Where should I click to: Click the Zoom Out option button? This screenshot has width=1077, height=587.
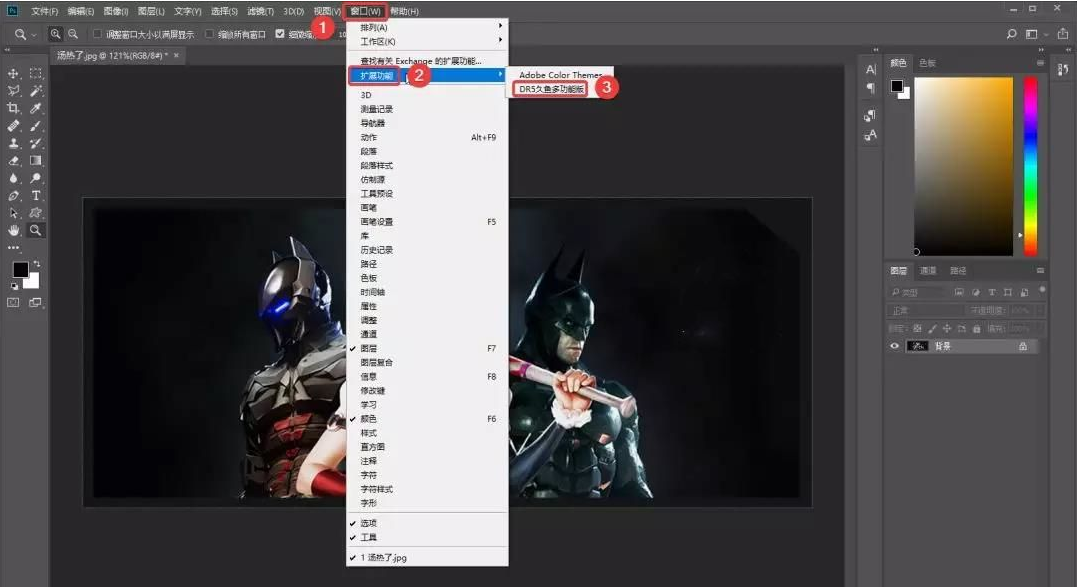click(x=73, y=34)
